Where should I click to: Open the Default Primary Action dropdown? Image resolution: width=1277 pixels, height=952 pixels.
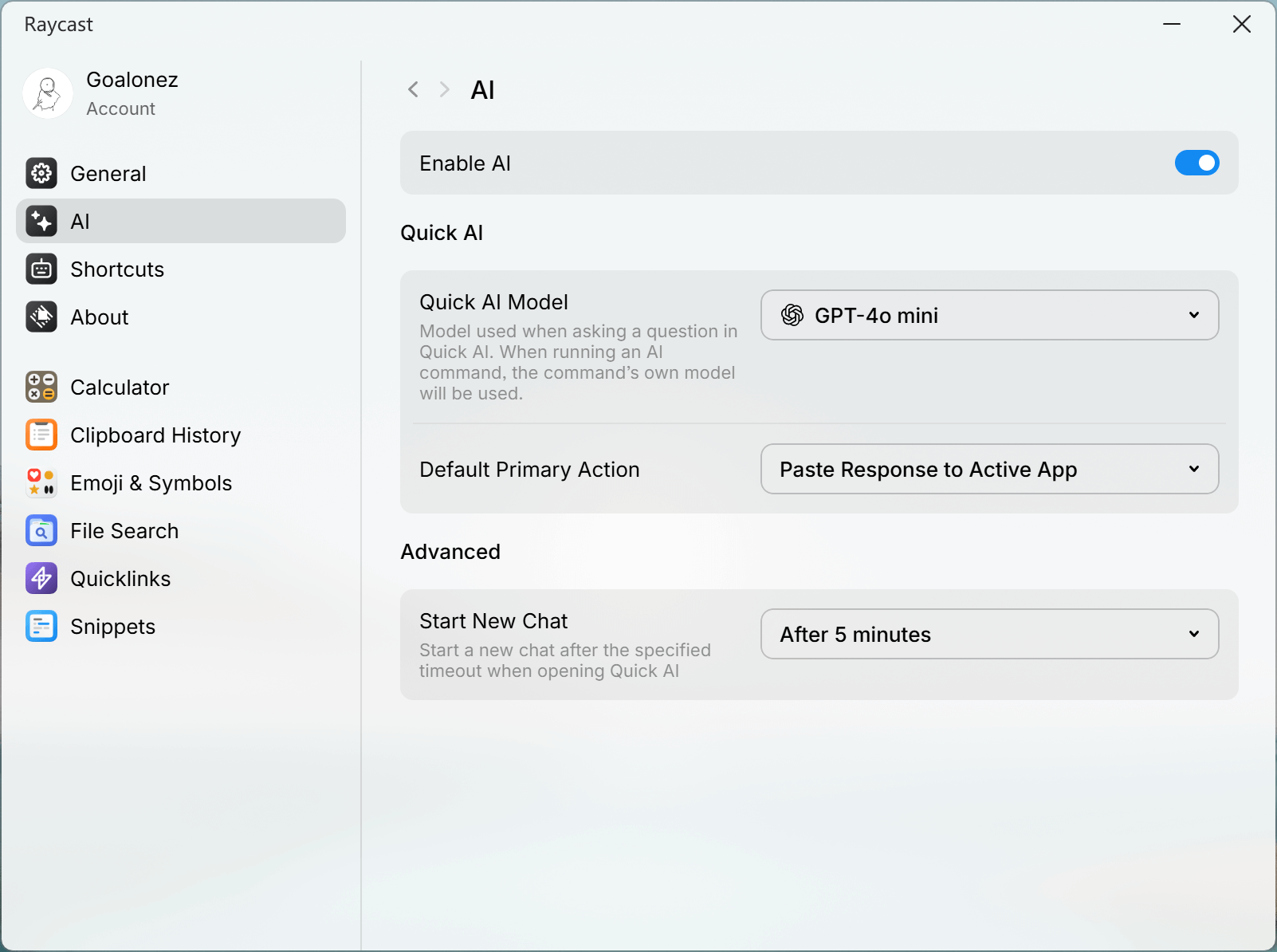pos(989,469)
